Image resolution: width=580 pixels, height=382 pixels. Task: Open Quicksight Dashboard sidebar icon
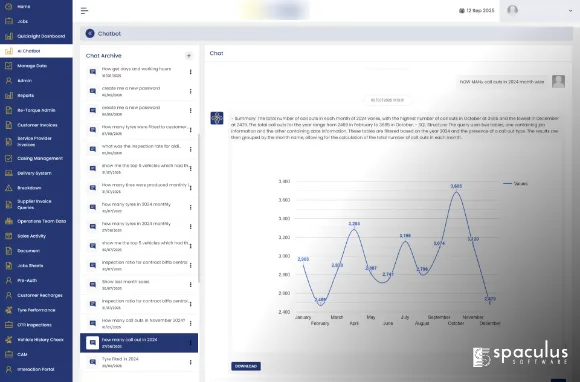[x=9, y=36]
